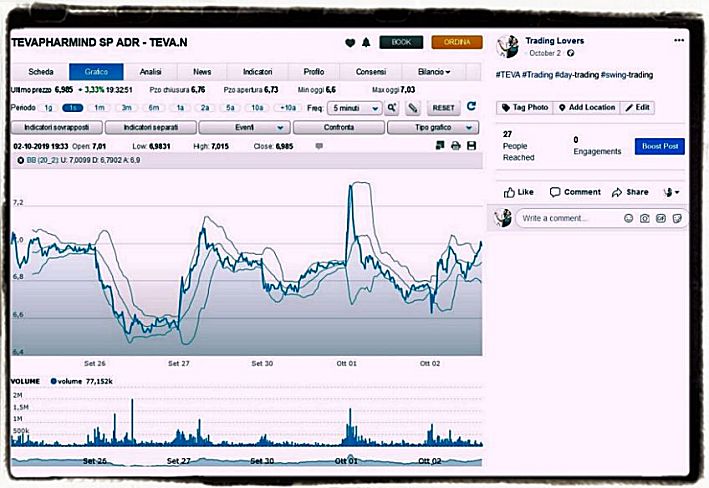The image size is (709, 488).
Task: Attach a photo with camera icon
Action: (644, 218)
